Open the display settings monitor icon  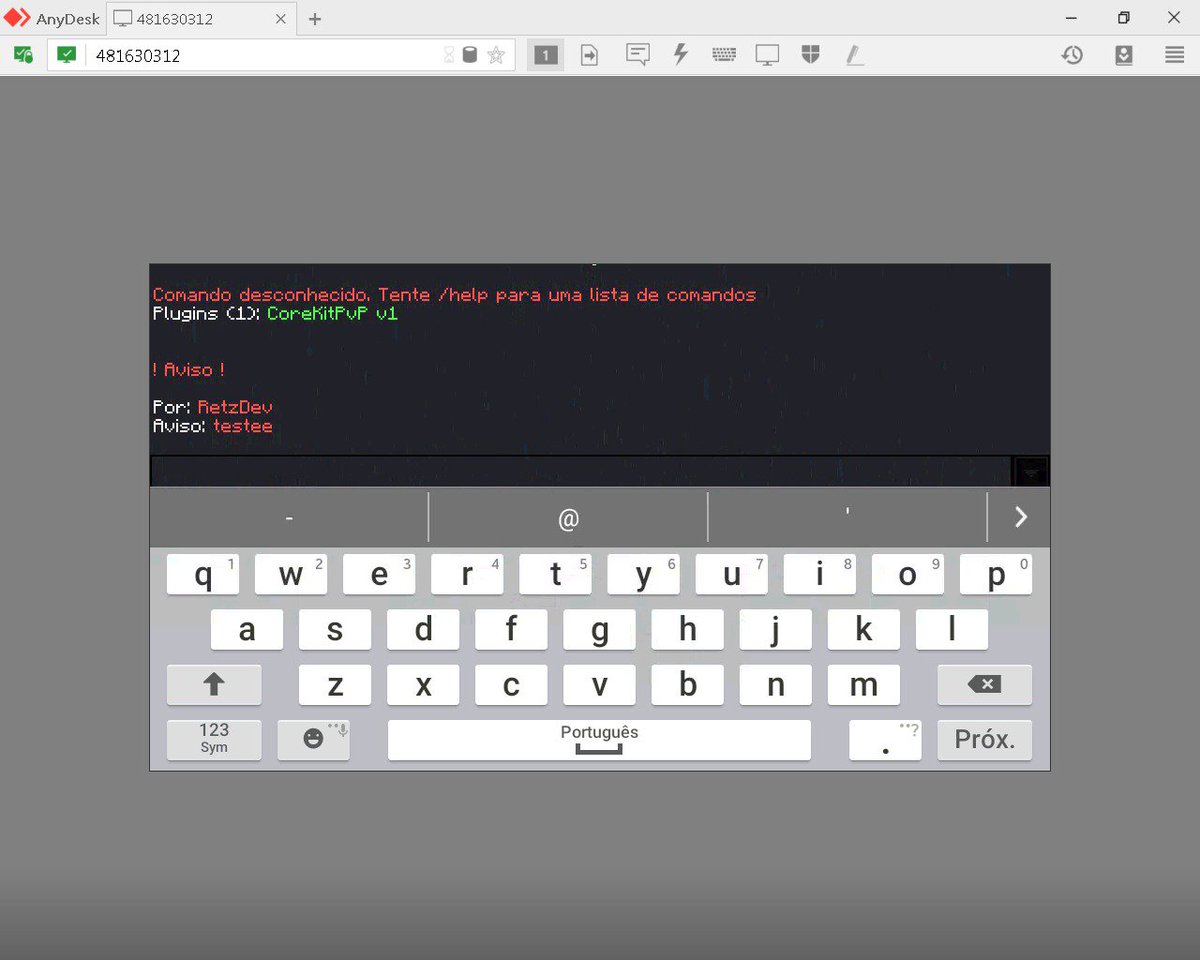click(767, 55)
